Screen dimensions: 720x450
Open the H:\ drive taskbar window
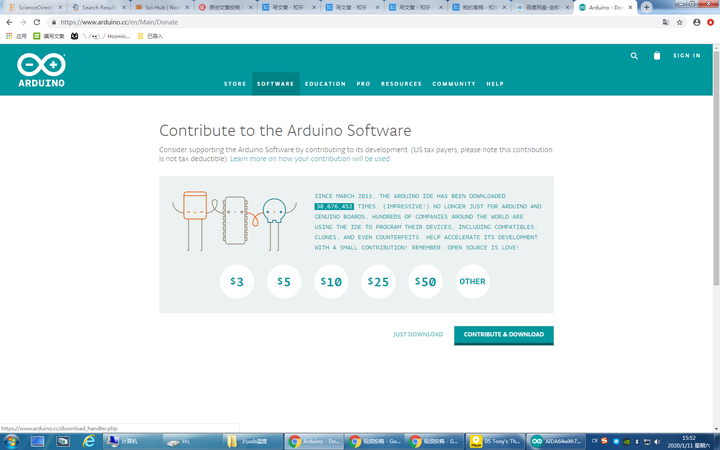coord(191,442)
